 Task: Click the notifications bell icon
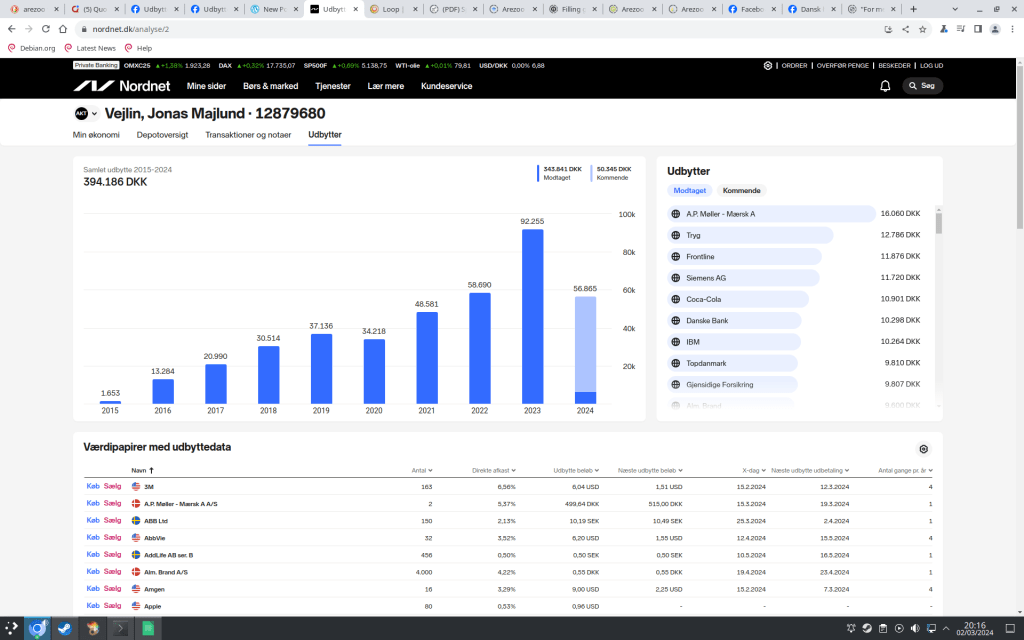click(x=885, y=86)
